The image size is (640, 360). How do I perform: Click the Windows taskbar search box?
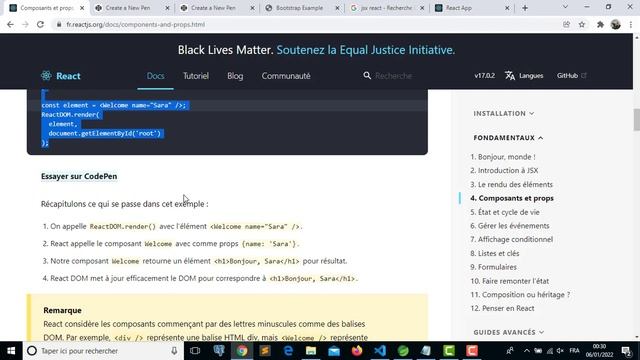[x=103, y=351]
